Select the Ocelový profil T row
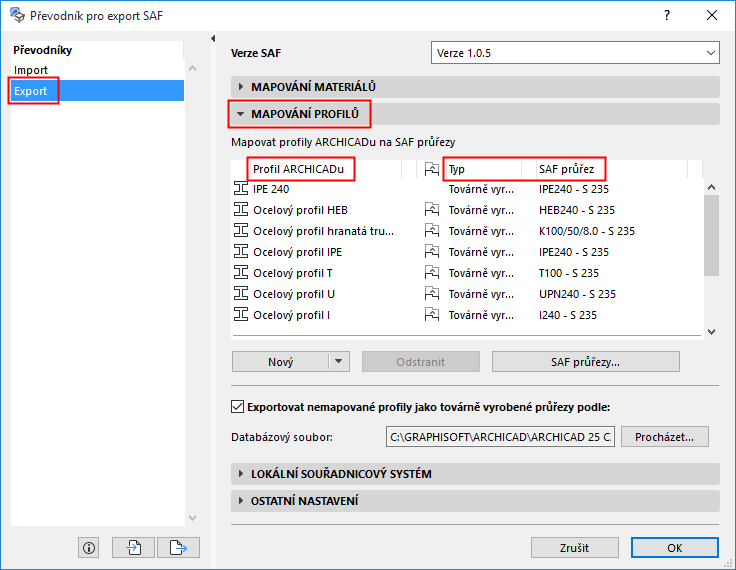 click(467, 273)
